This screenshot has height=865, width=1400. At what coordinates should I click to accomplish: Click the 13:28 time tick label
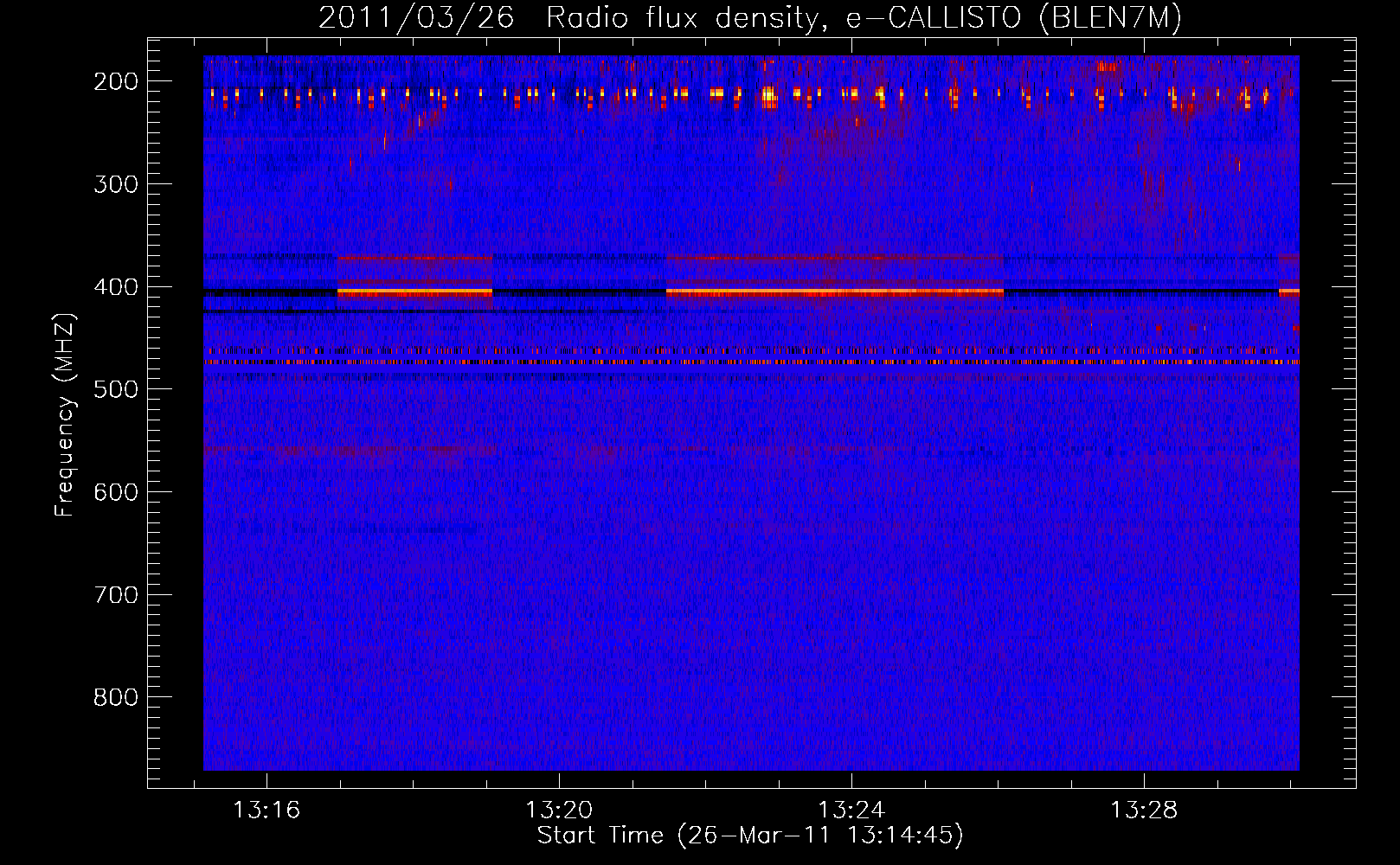[1144, 811]
